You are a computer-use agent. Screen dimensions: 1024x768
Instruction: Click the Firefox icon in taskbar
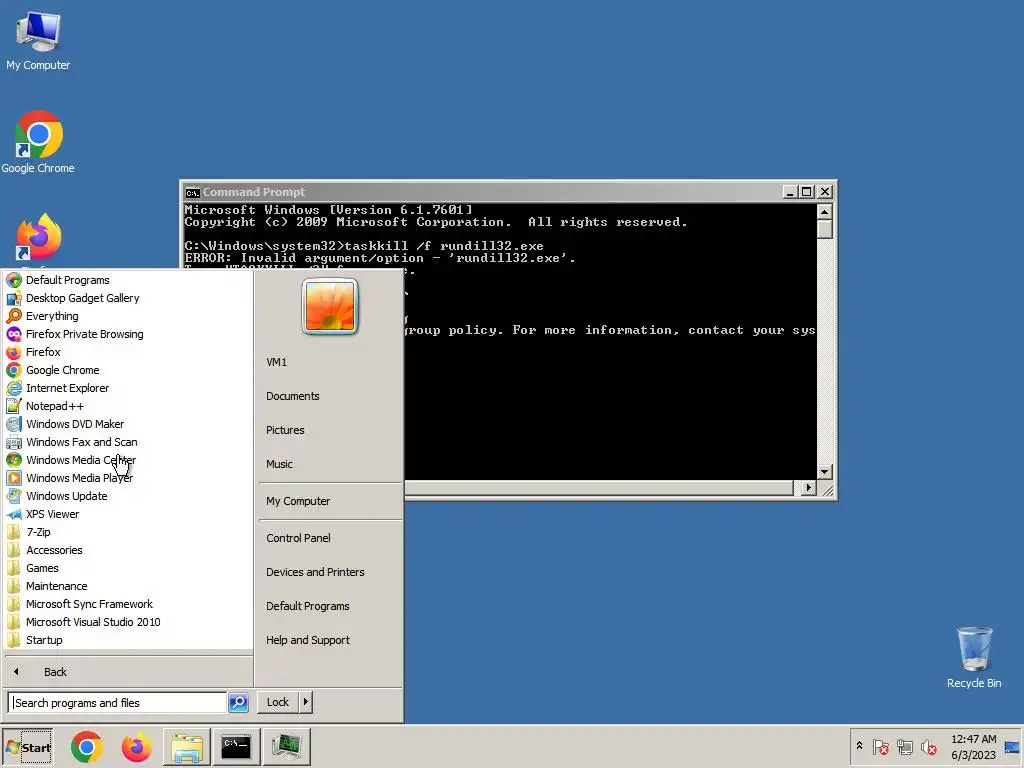(x=136, y=747)
